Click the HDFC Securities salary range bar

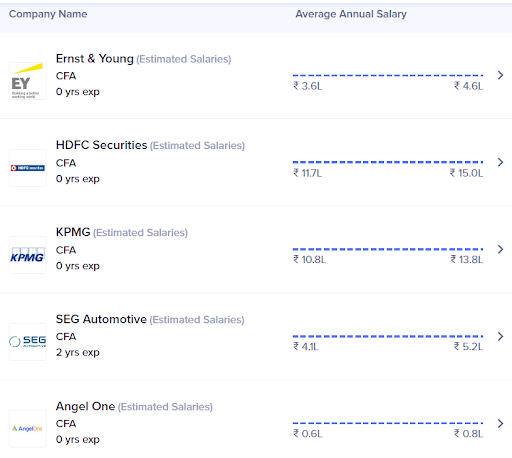388,162
